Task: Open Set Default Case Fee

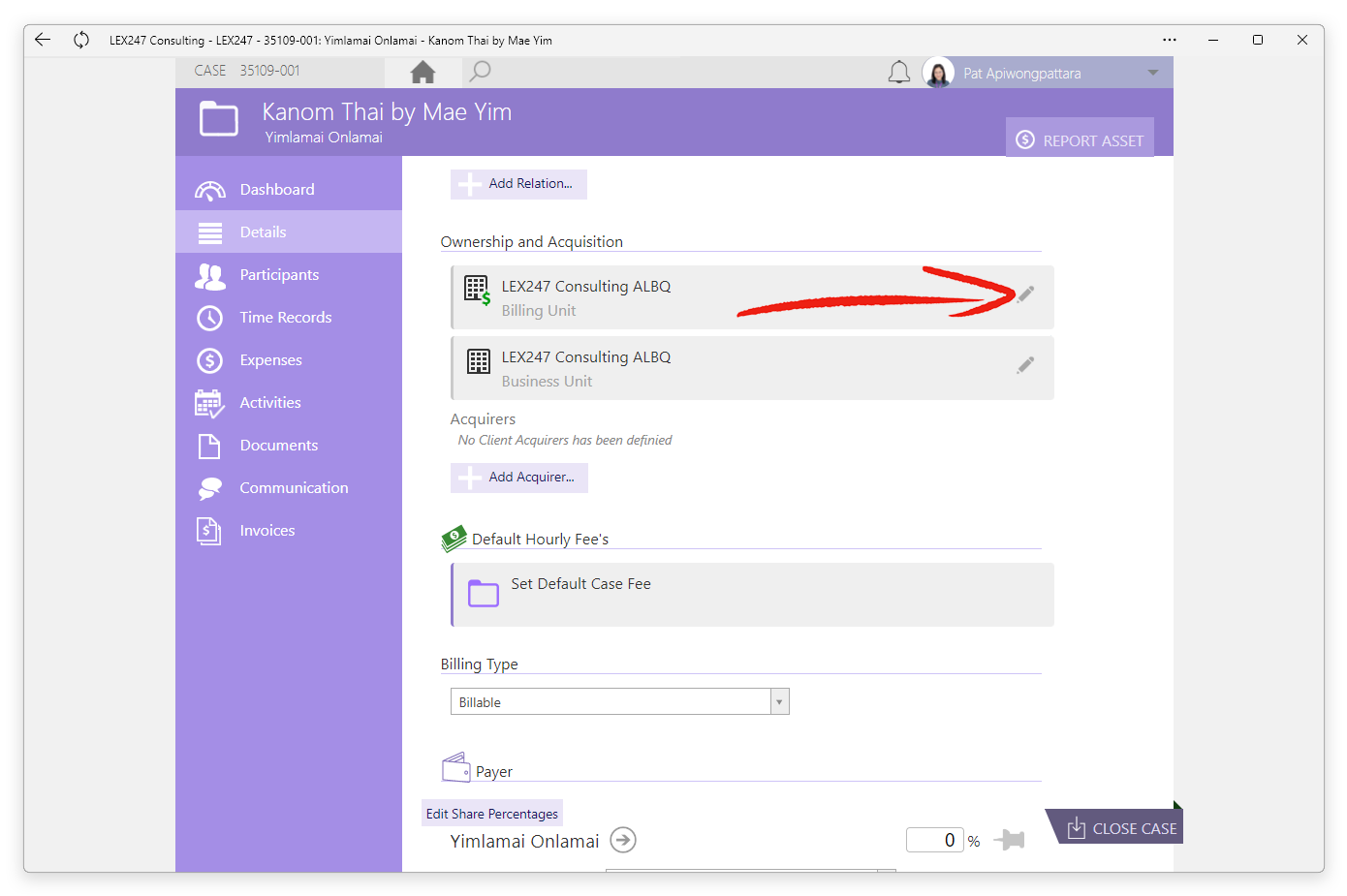Action: pos(753,595)
